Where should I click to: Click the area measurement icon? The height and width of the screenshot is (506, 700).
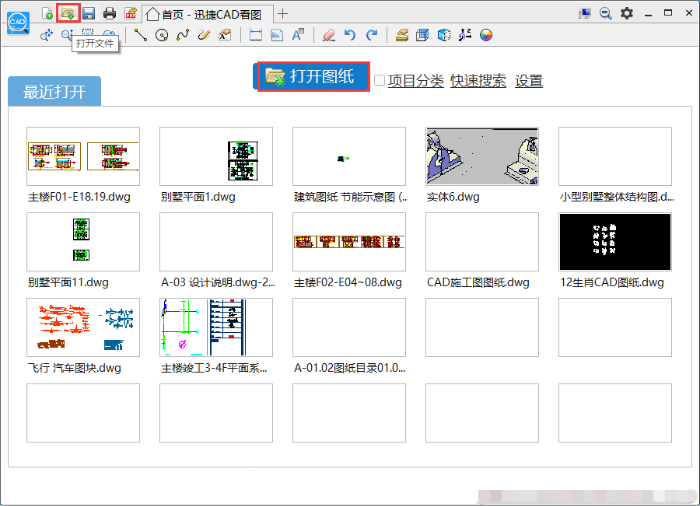click(277, 35)
